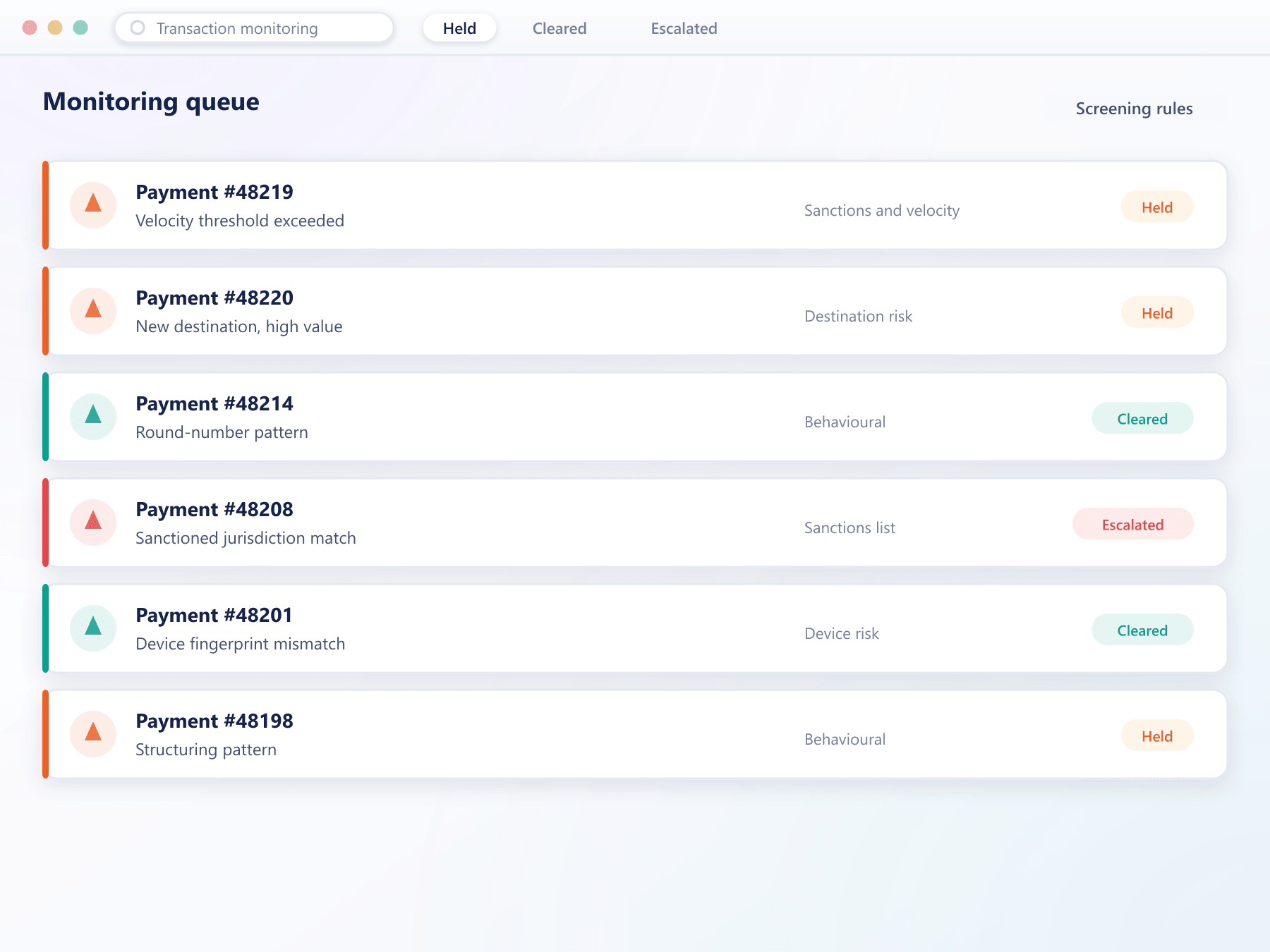Screen dimensions: 1270x952
Task: Click the 'Monitoring queue' heading
Action: 151,102
